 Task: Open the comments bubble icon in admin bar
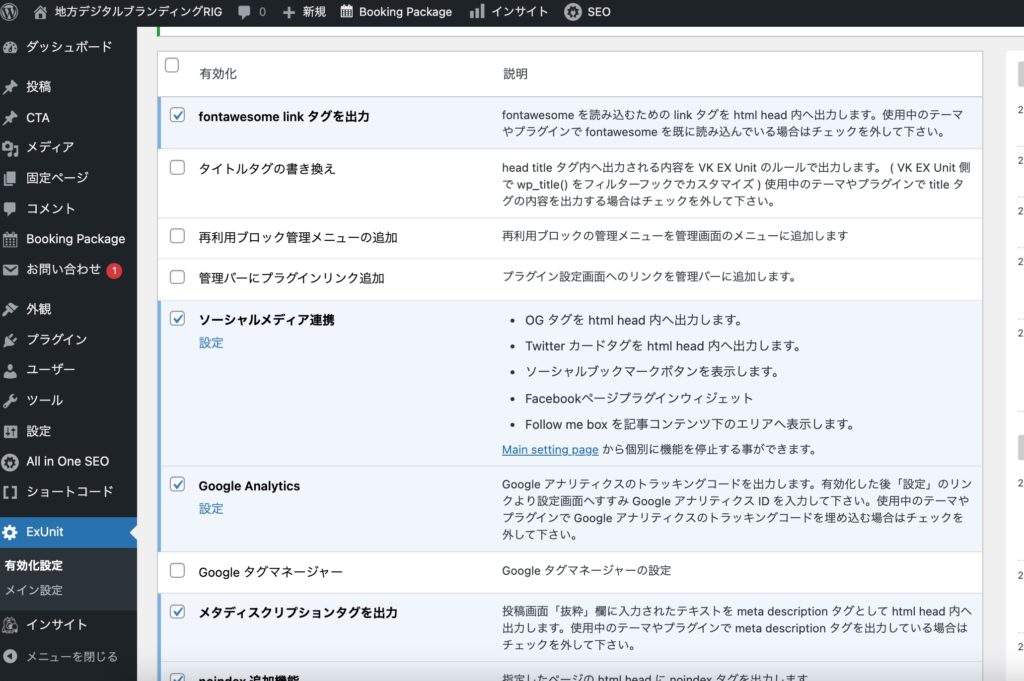245,12
